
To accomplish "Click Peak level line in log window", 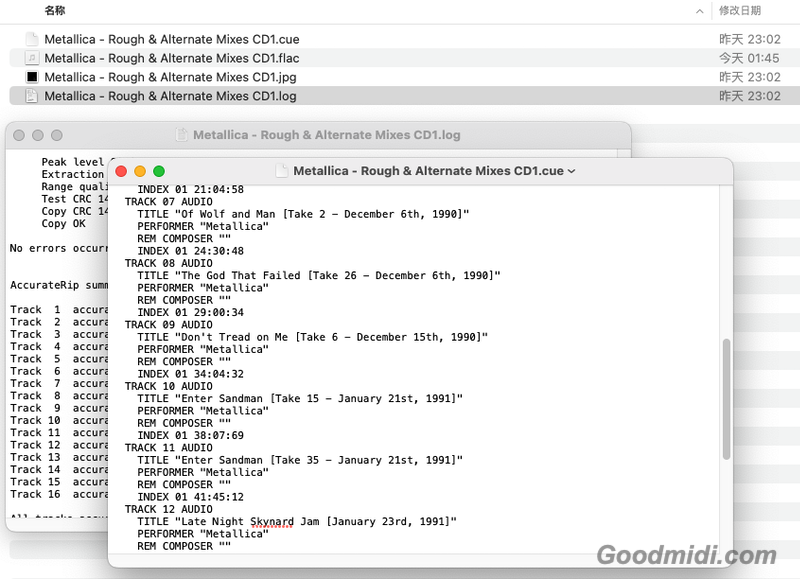I will (74, 162).
